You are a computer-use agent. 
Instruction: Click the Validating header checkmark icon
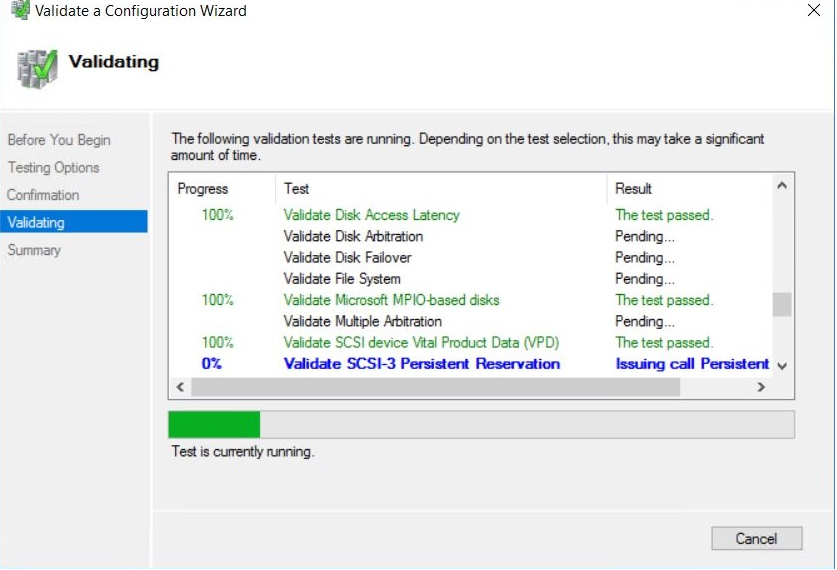[37, 68]
